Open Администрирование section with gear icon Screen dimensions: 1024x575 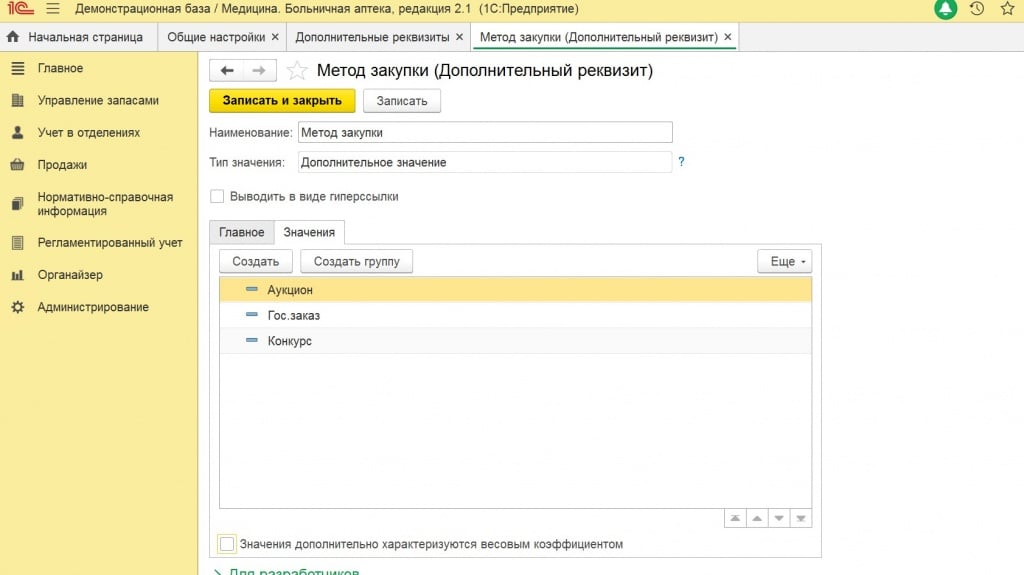(92, 307)
